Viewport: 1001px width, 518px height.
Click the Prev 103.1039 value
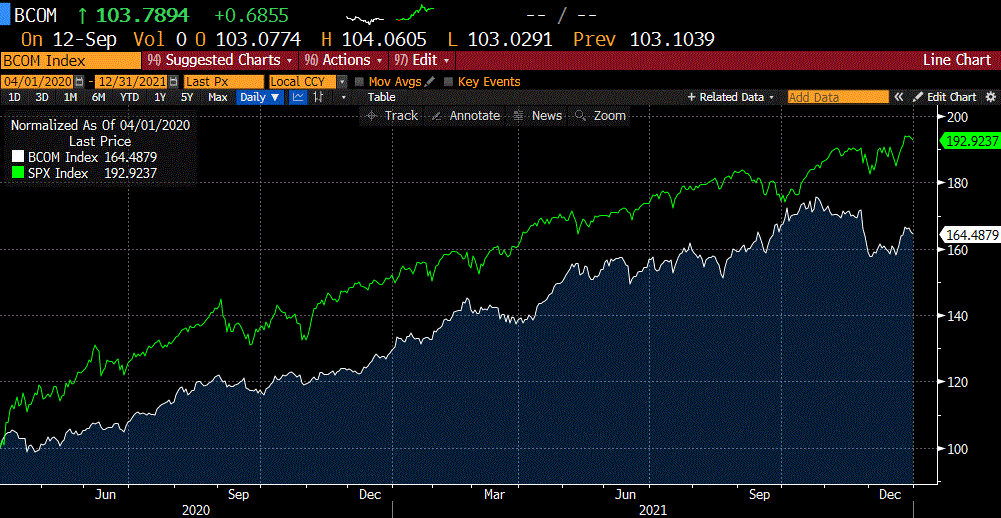[672, 40]
